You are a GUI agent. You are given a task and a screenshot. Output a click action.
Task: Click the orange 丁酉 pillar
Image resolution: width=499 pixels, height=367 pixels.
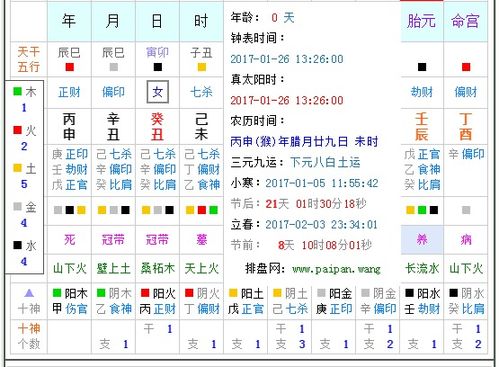(x=466, y=127)
